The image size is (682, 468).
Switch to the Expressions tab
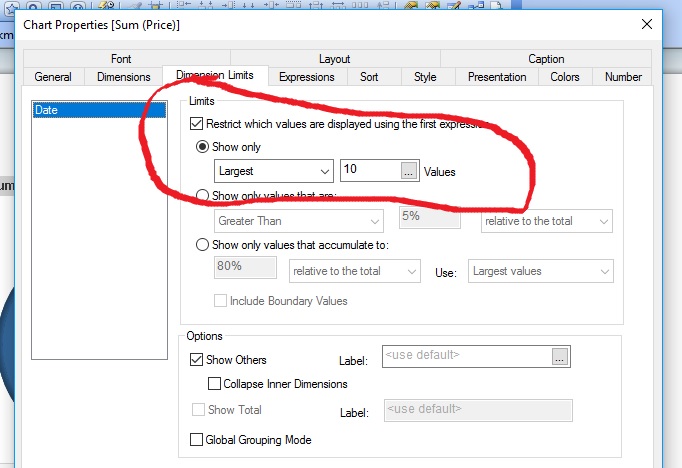[x=307, y=77]
